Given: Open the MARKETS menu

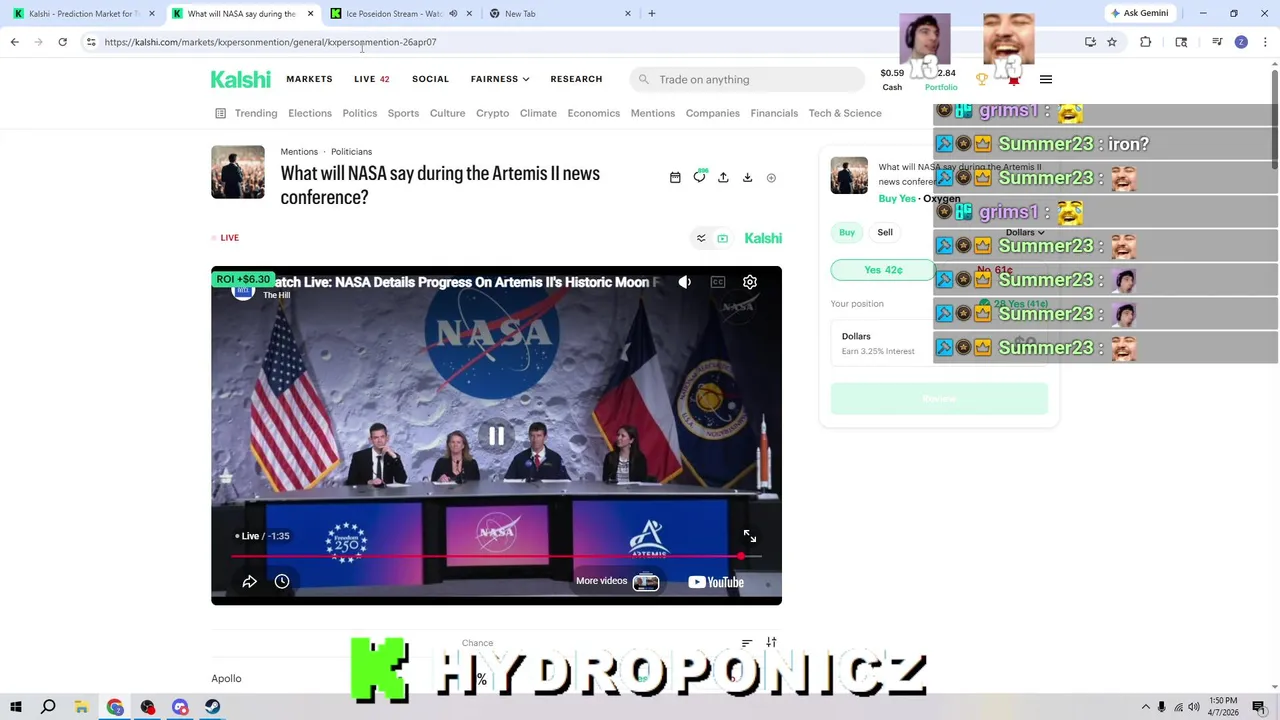Looking at the screenshot, I should coord(309,79).
